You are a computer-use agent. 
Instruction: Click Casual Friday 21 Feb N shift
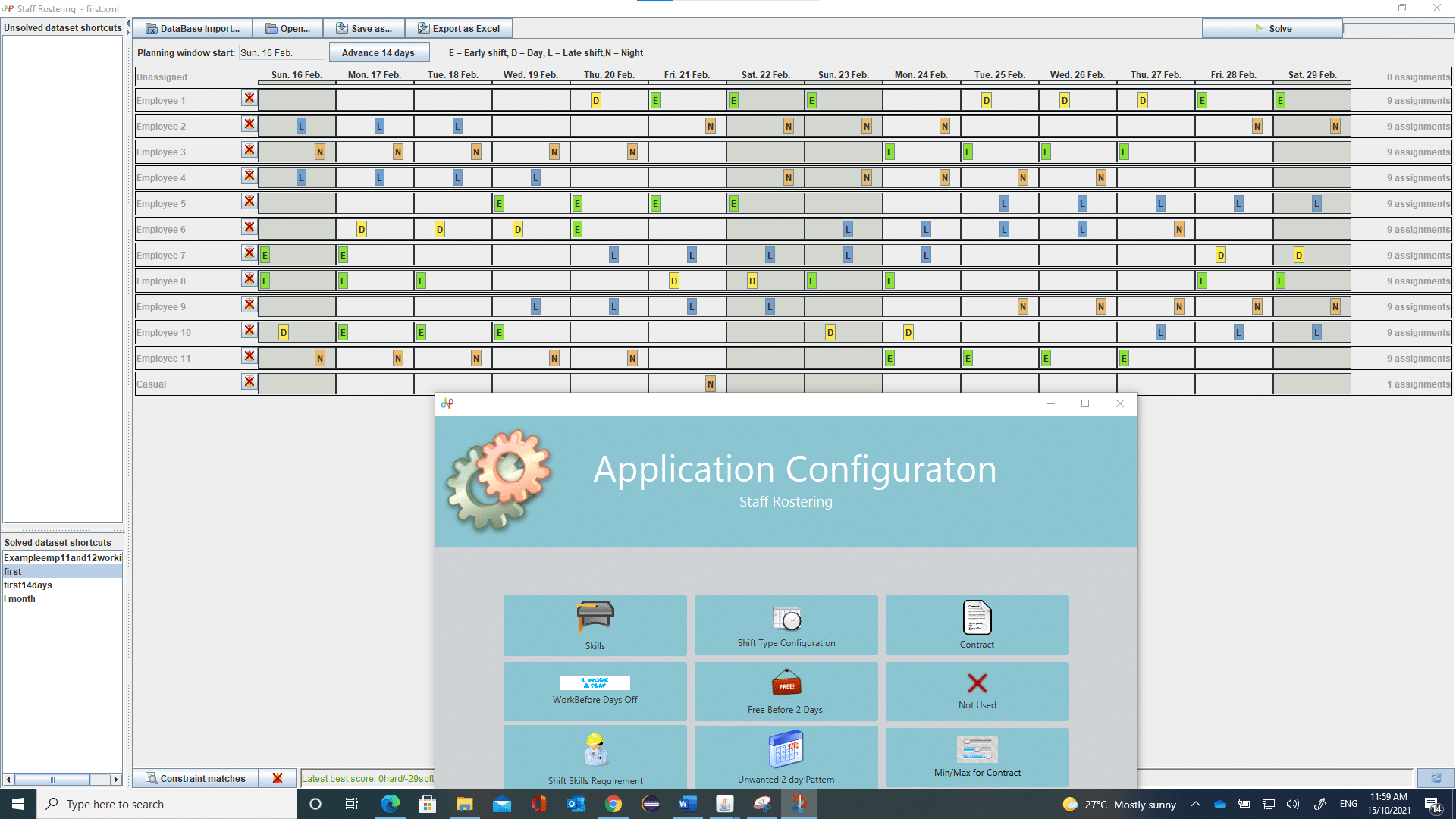coord(711,384)
